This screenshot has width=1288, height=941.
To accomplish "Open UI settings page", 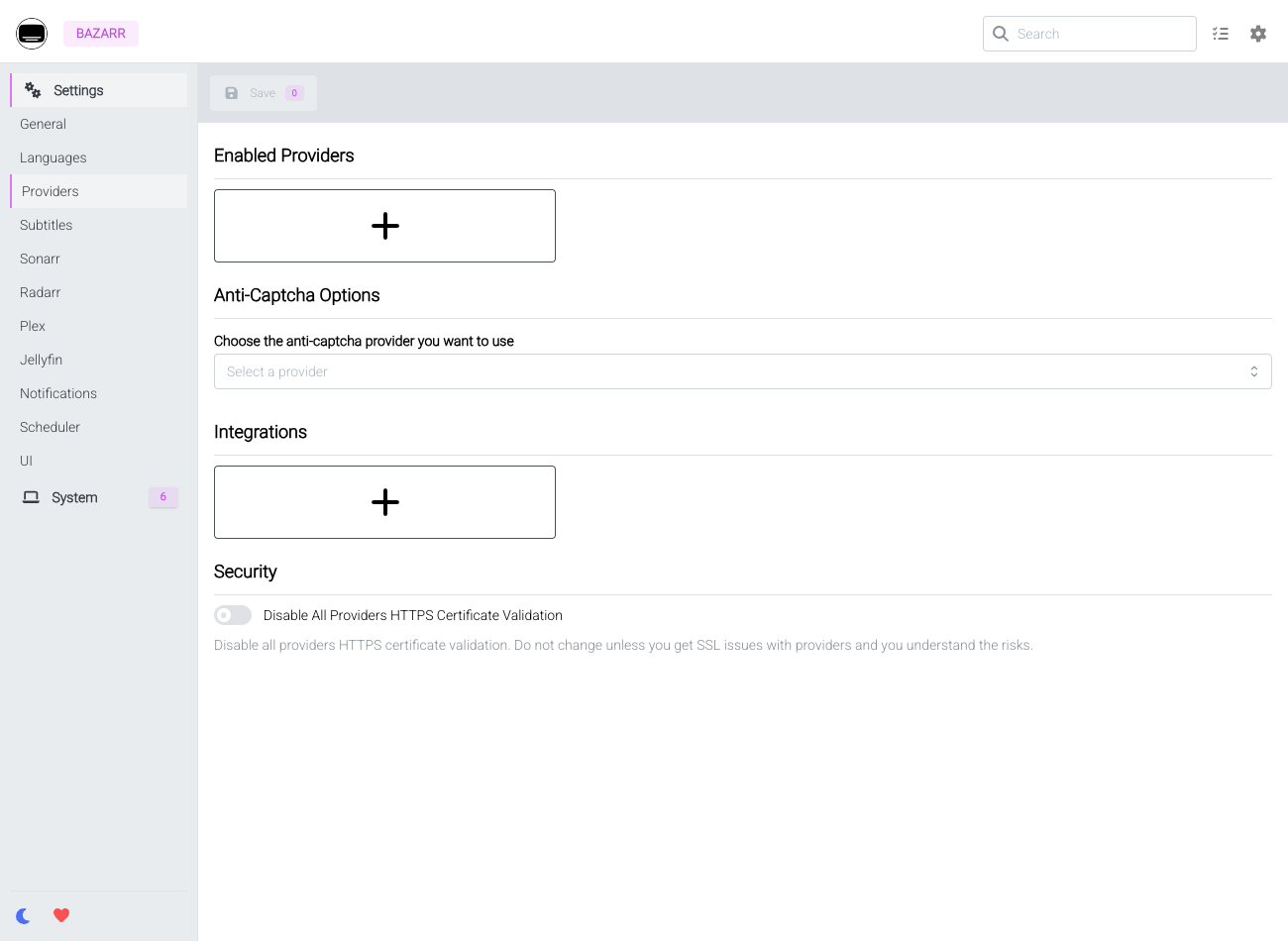I will (x=99, y=461).
